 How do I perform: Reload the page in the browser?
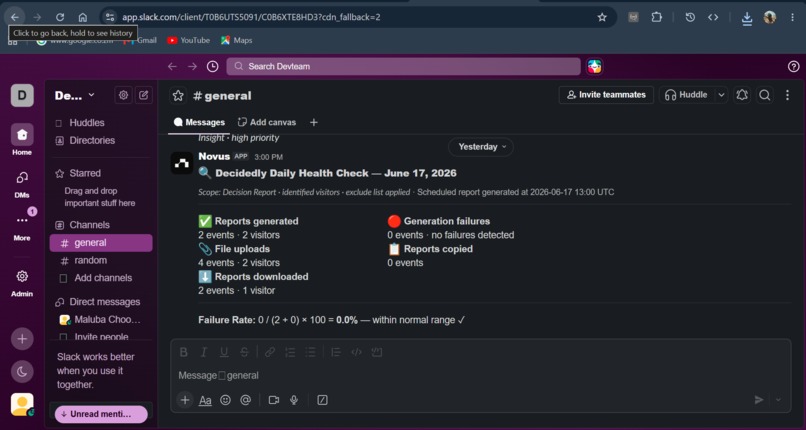pos(60,17)
